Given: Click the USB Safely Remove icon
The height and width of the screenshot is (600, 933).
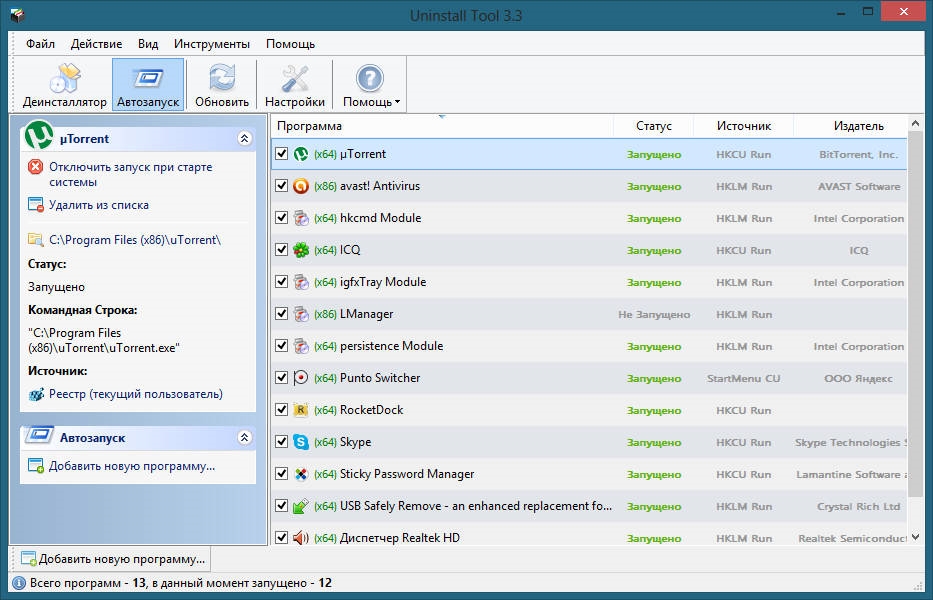Looking at the screenshot, I should [x=301, y=506].
